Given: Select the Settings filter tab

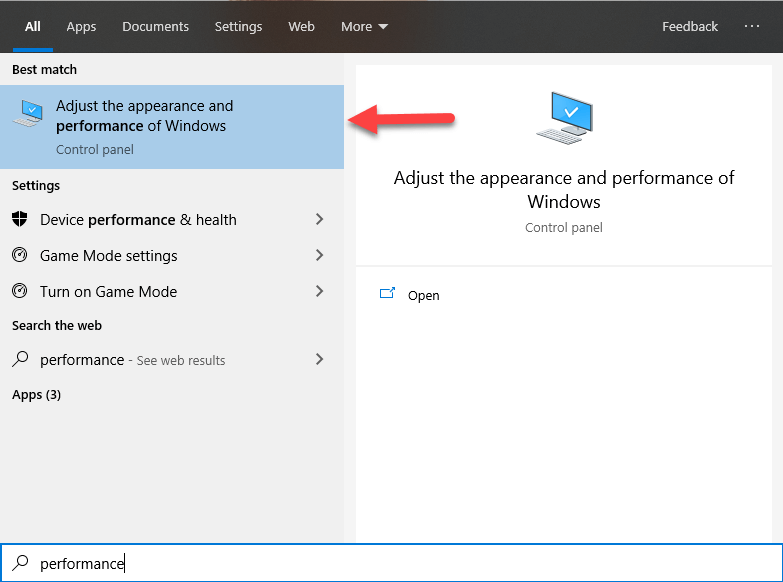Looking at the screenshot, I should click(x=238, y=26).
